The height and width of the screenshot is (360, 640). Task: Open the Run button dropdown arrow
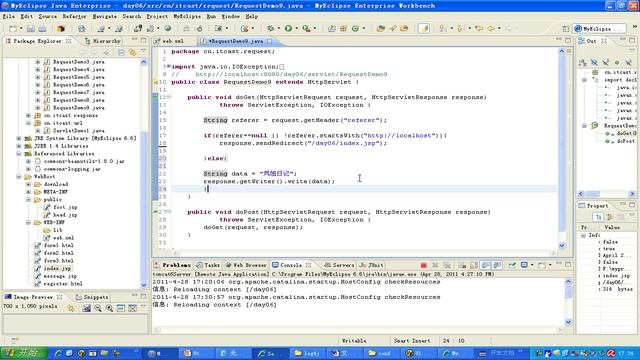(296, 29)
